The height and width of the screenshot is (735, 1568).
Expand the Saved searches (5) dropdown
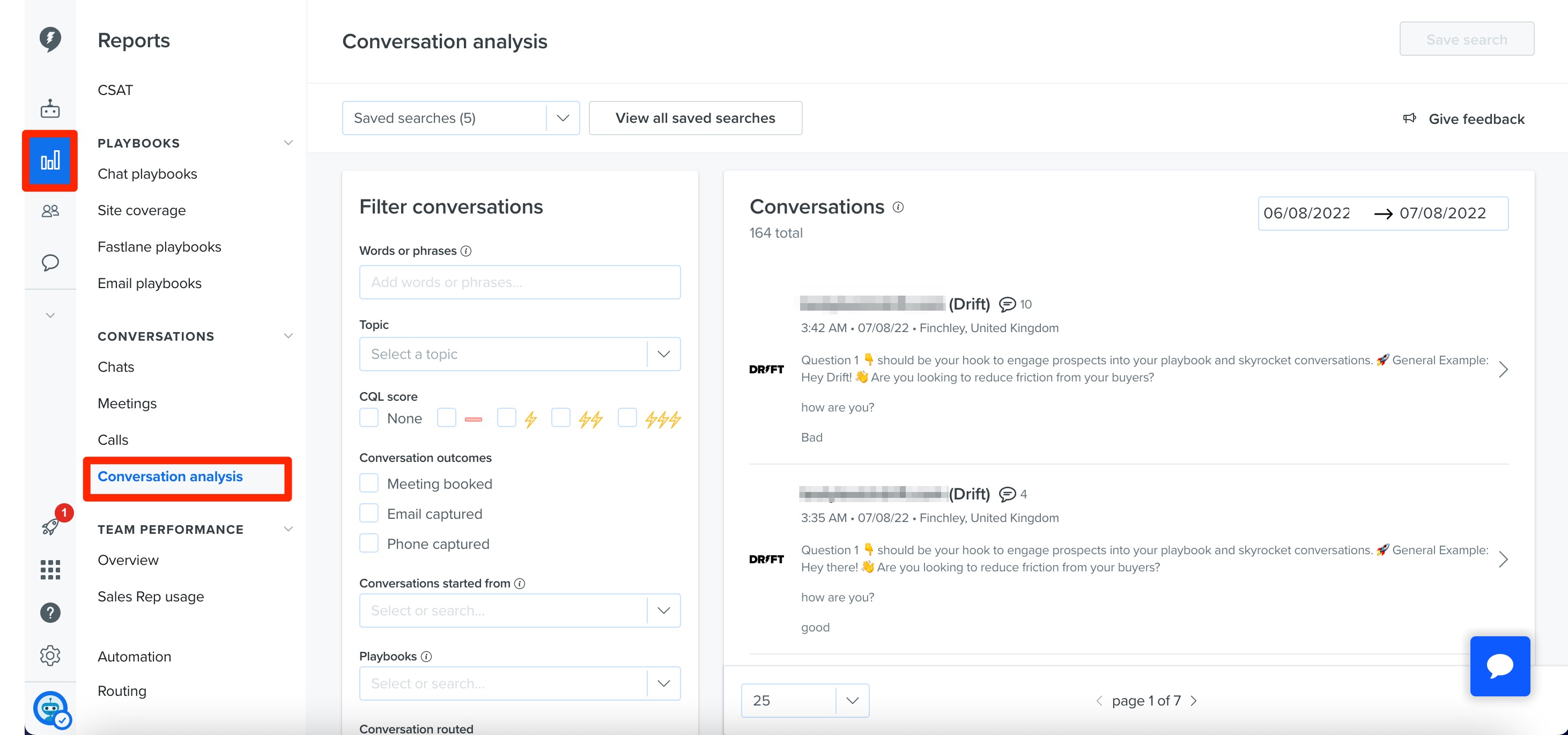[461, 118]
